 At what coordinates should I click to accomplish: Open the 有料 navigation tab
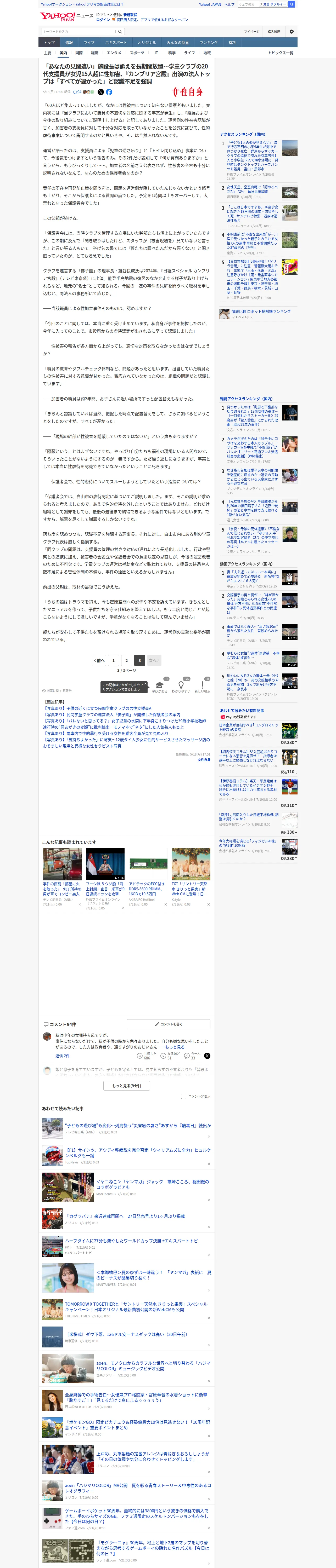pyautogui.click(x=232, y=43)
